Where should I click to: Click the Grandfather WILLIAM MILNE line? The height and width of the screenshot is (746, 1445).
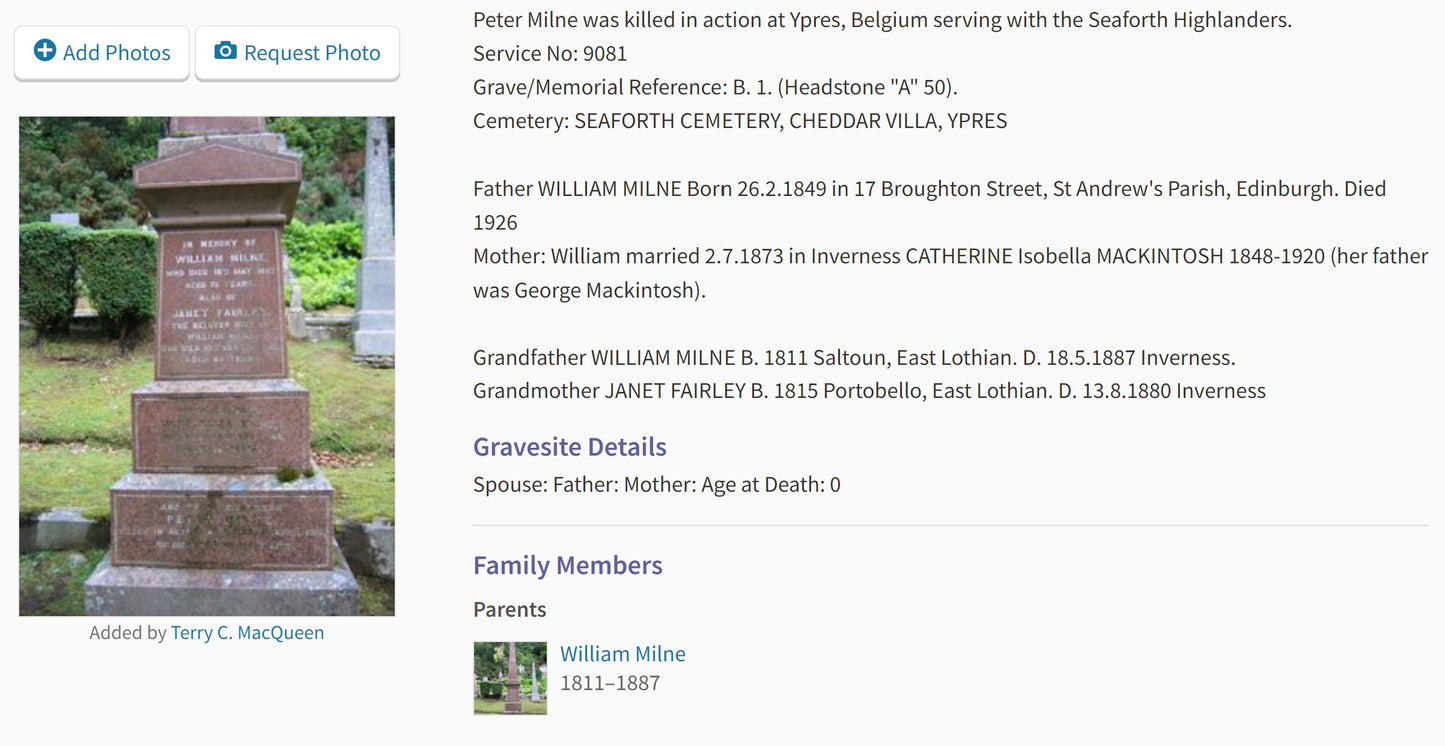pos(855,358)
